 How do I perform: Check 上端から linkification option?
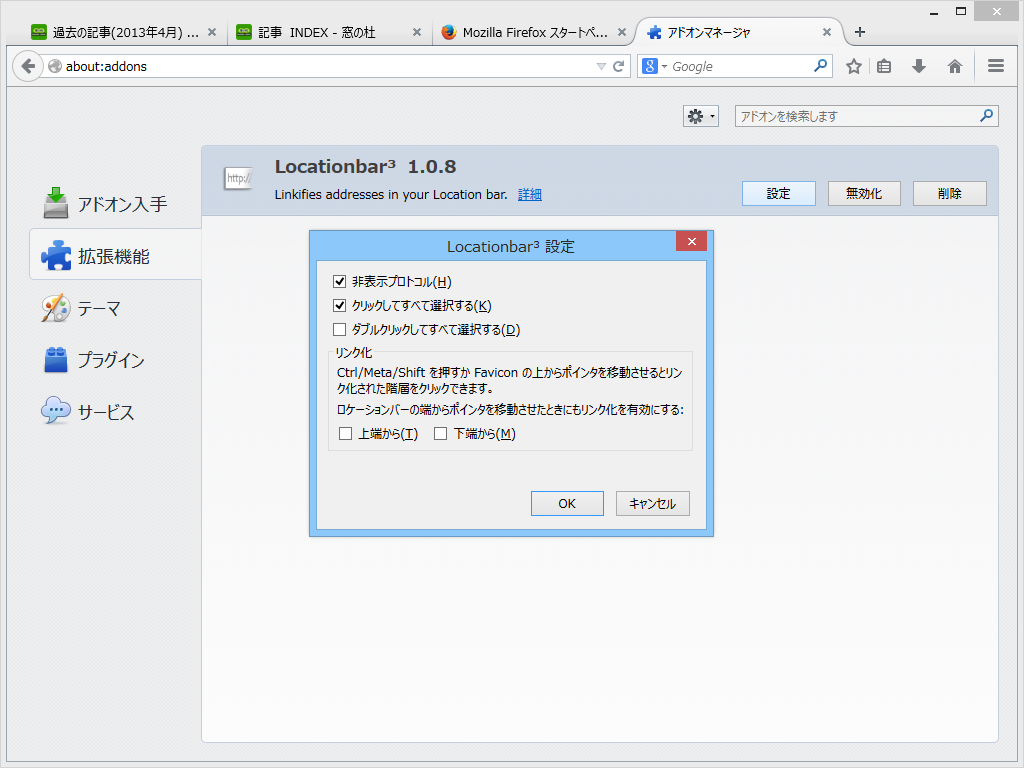(x=345, y=433)
